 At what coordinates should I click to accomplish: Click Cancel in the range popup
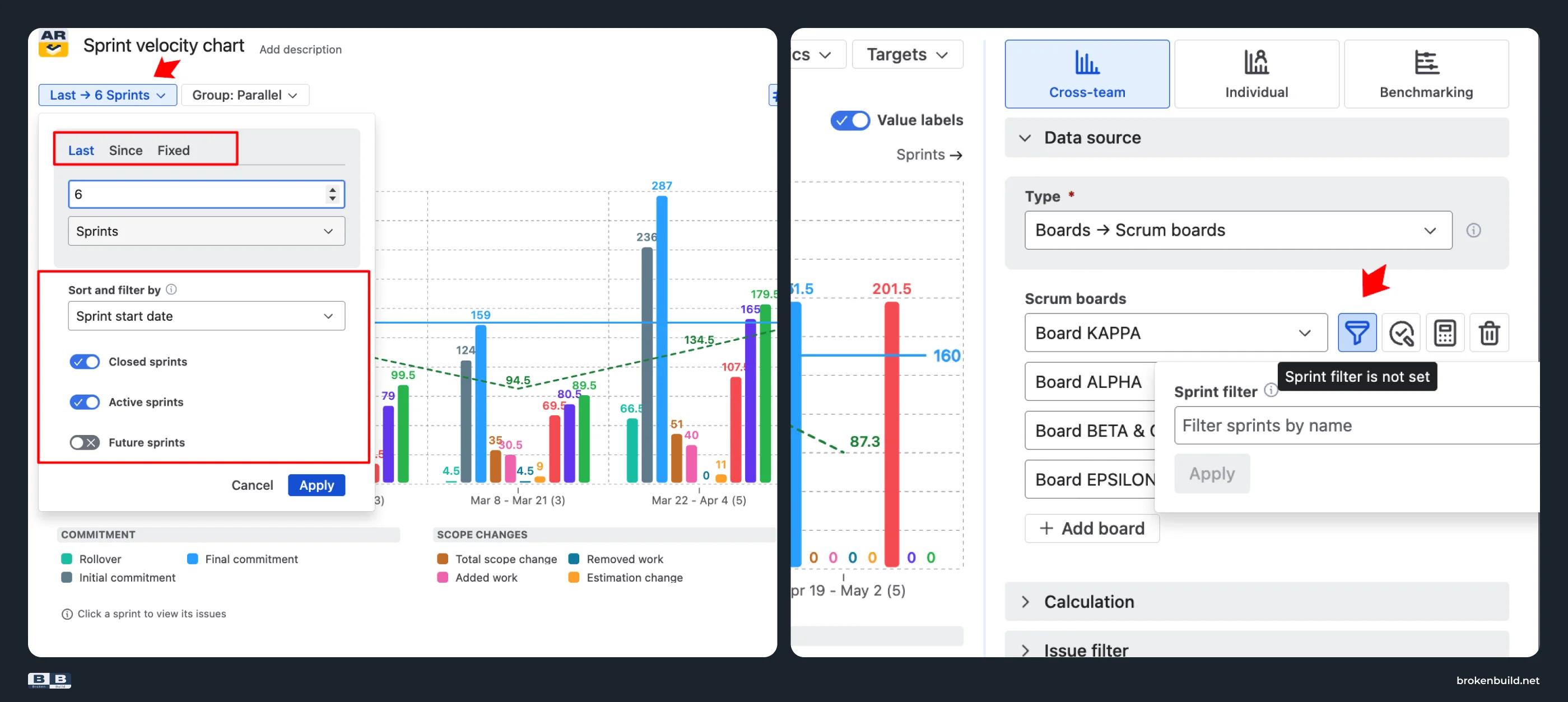252,485
